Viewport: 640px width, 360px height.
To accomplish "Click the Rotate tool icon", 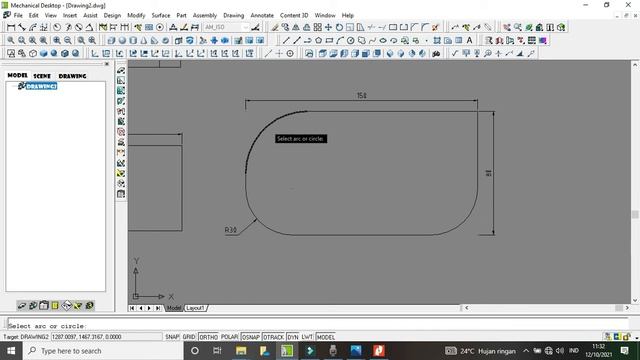I will coord(339,27).
